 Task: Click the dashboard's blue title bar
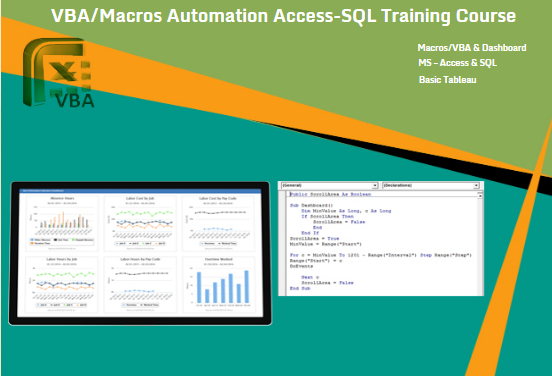(x=140, y=191)
